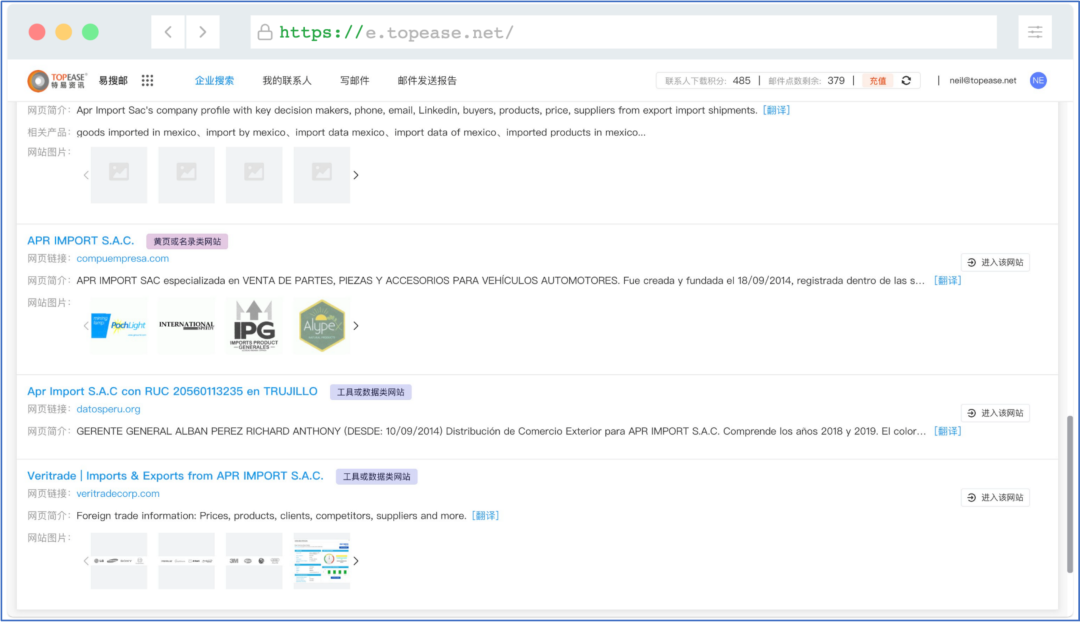Click the browser forward arrow

click(202, 32)
